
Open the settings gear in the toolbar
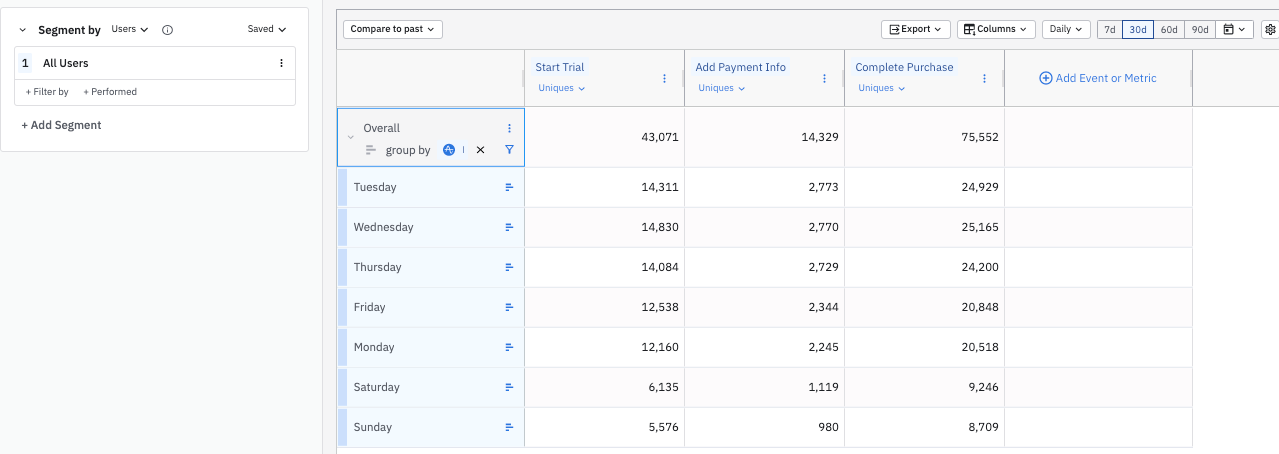[1270, 29]
